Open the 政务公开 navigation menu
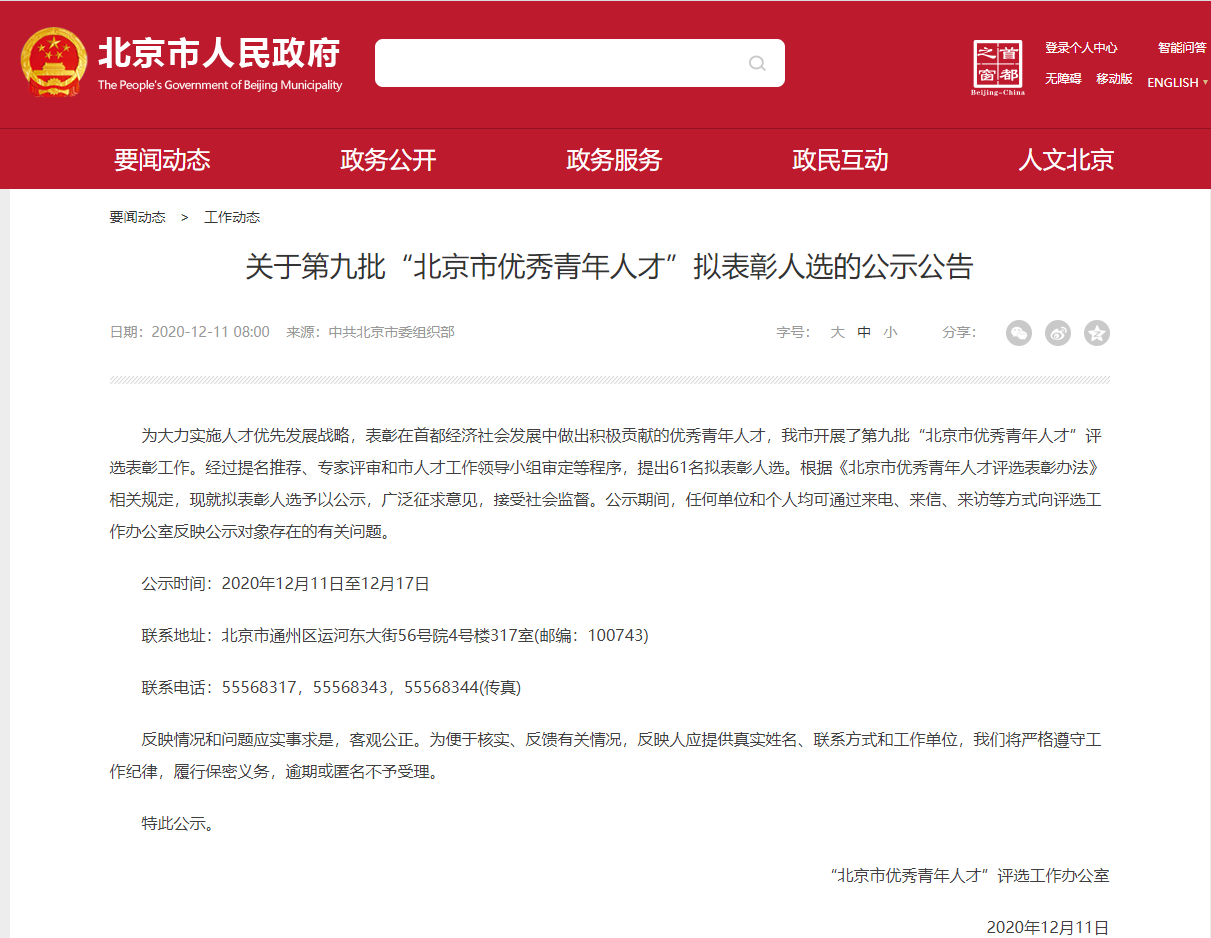Image resolution: width=1211 pixels, height=938 pixels. click(388, 160)
